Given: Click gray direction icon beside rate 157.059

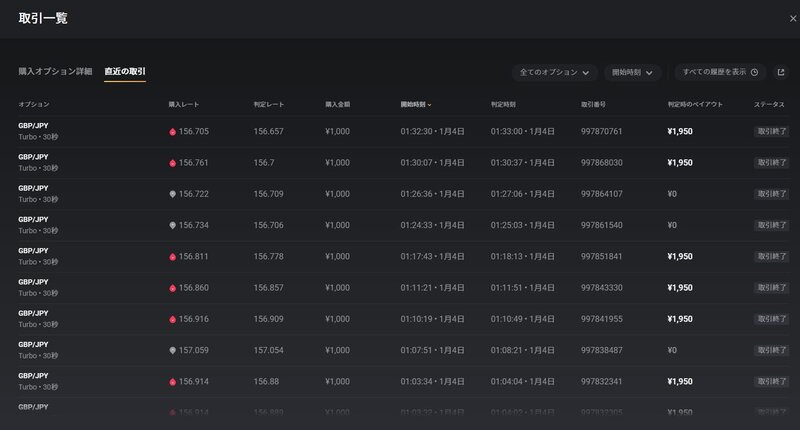Looking at the screenshot, I should [x=172, y=350].
